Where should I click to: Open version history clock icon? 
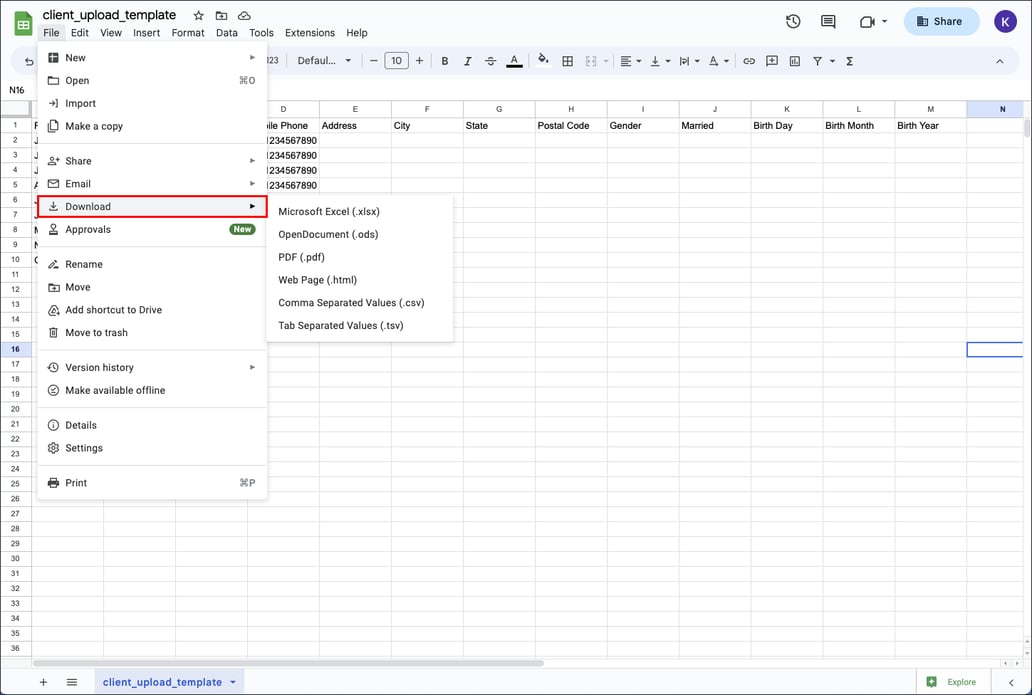point(793,21)
